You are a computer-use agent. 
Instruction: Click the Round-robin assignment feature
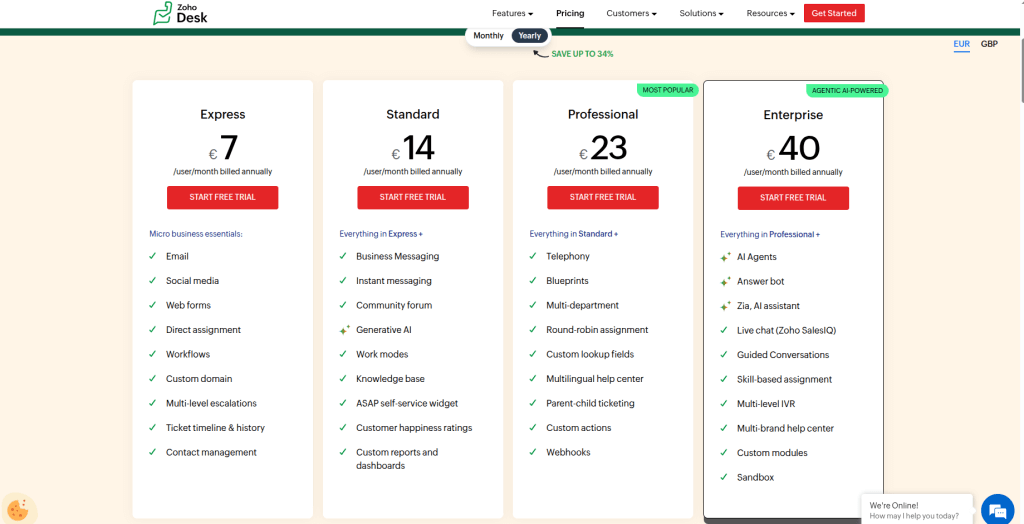pos(597,330)
